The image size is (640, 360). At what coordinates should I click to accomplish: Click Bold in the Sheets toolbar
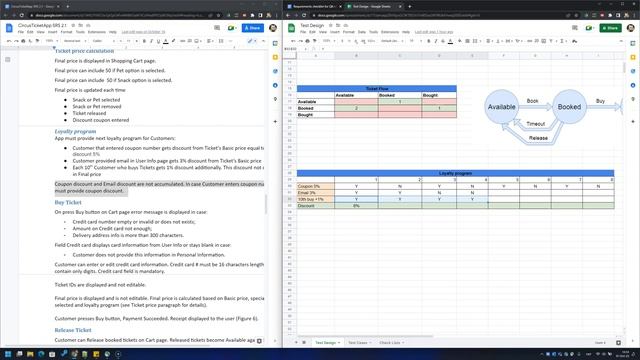429,41
